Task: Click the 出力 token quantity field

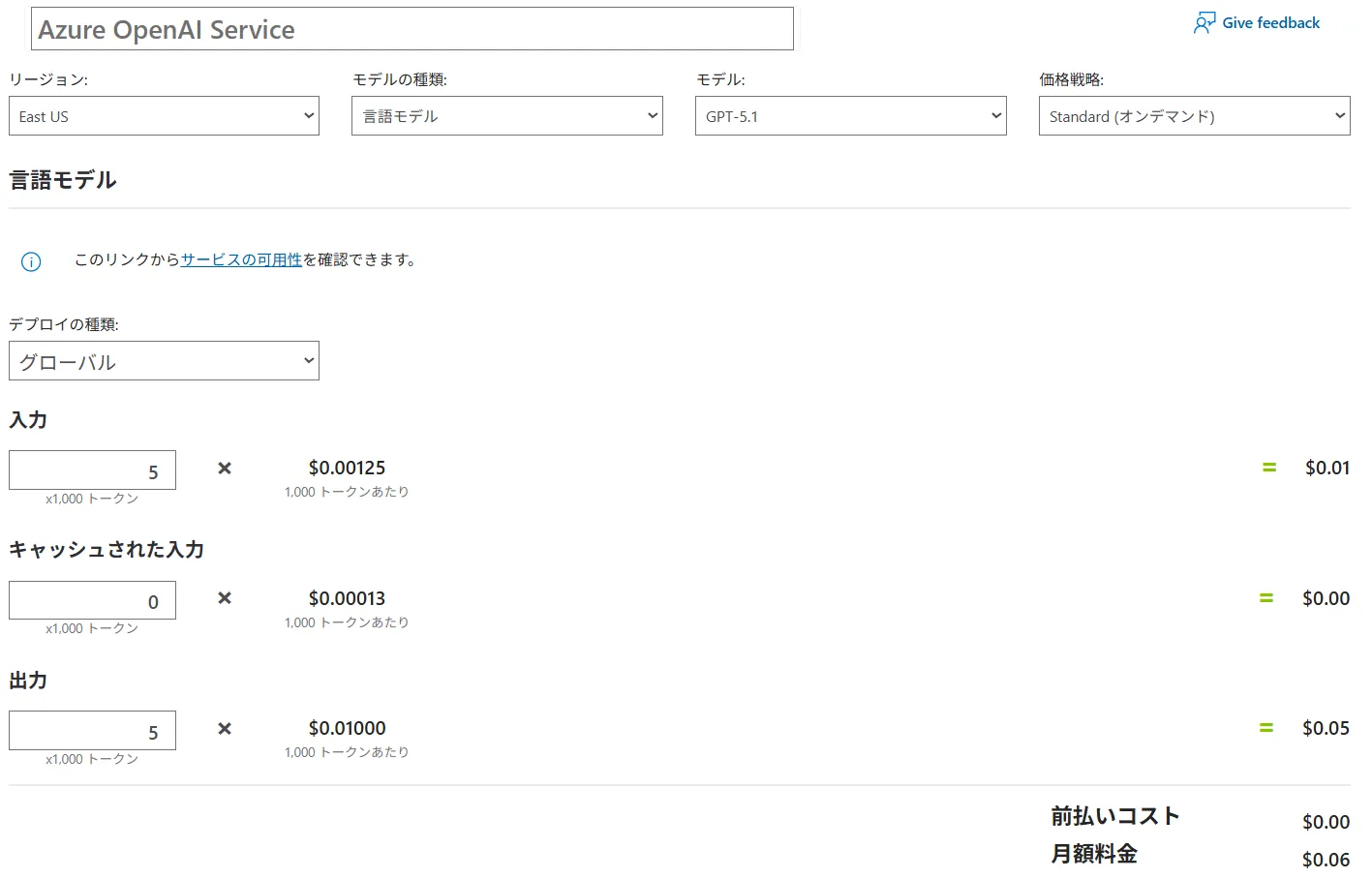Action: (92, 731)
